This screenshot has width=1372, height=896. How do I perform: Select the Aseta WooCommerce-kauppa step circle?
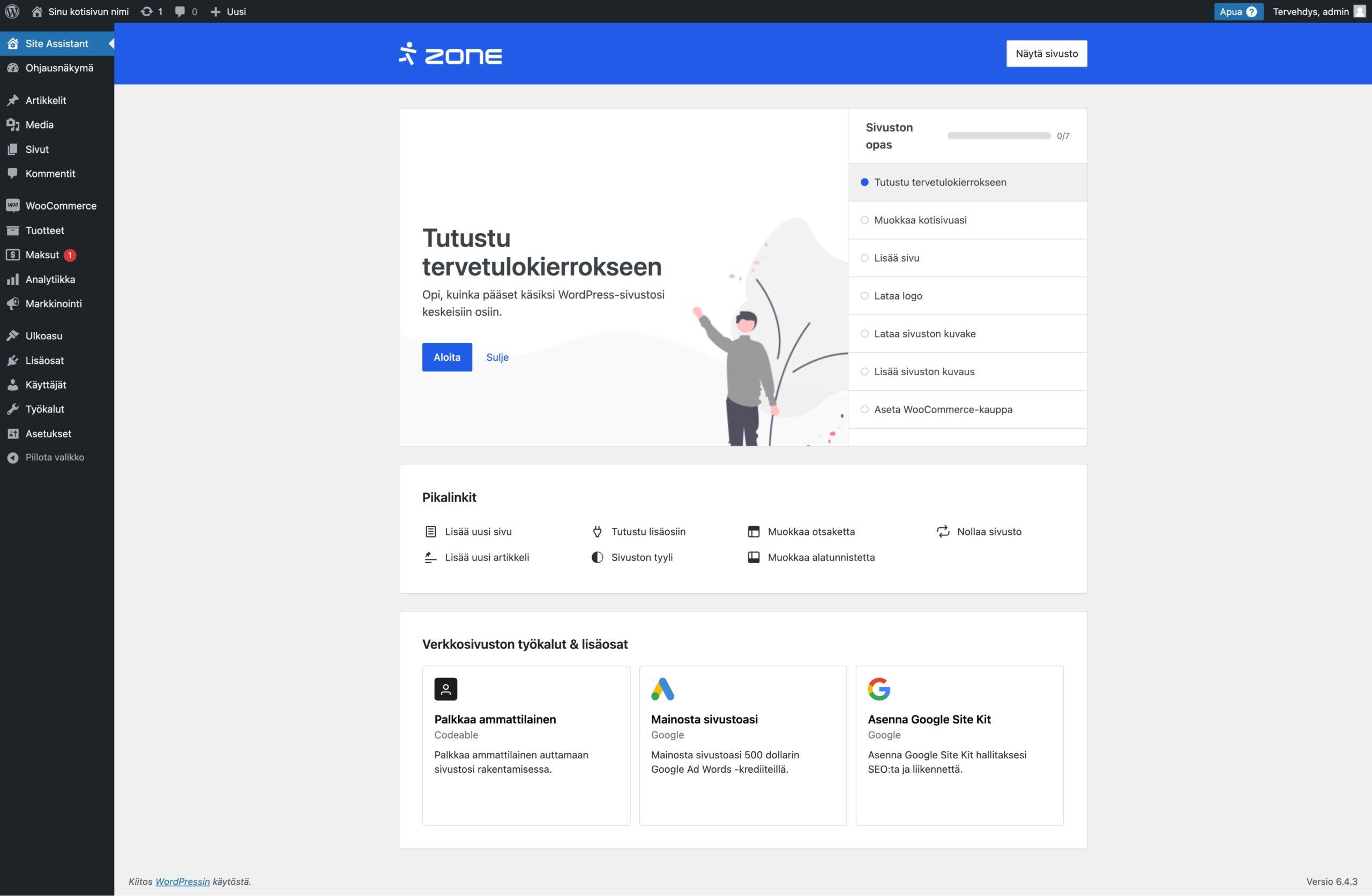[864, 409]
